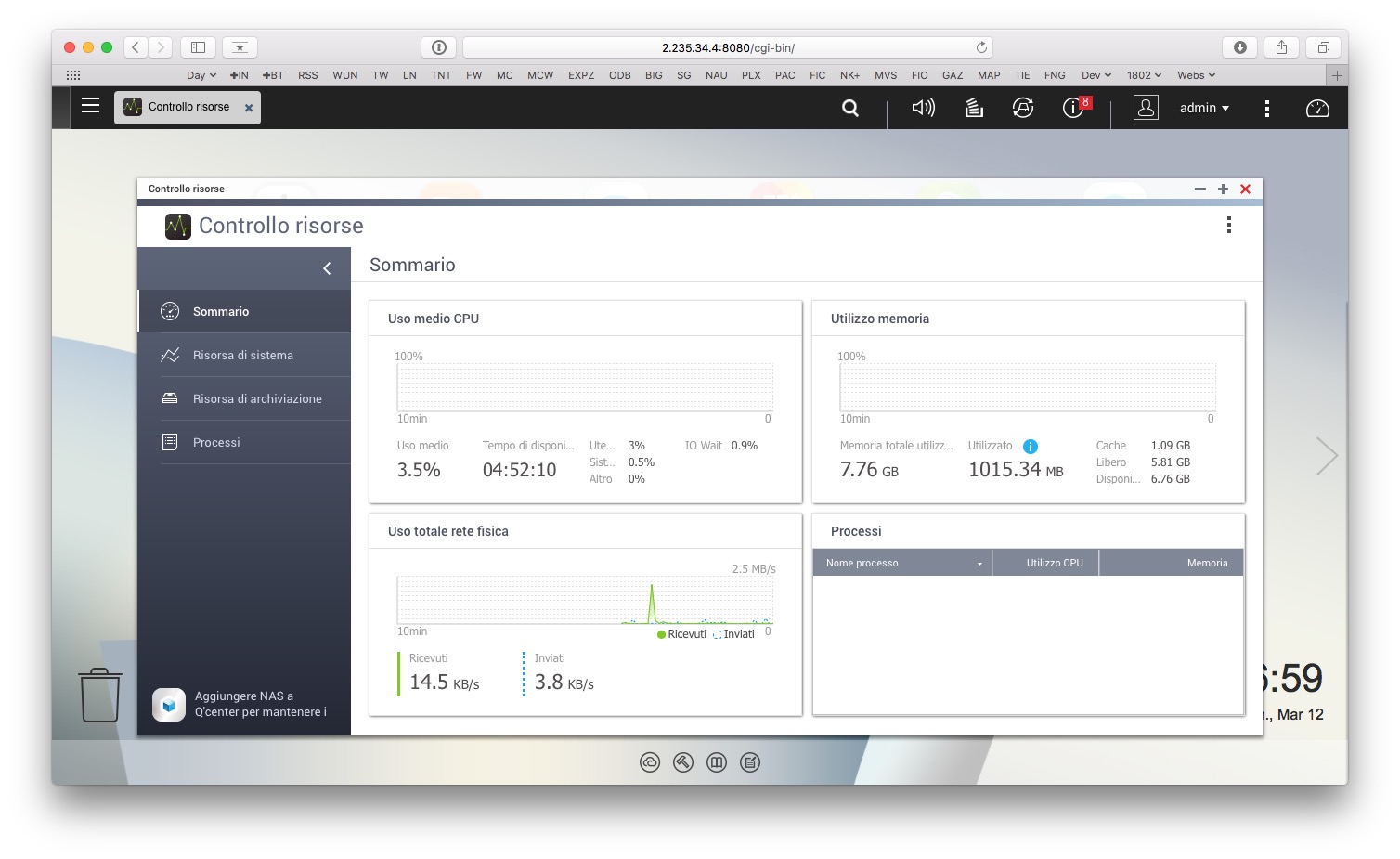The image size is (1400, 859).
Task: Open the Safari share button
Action: tap(1282, 47)
